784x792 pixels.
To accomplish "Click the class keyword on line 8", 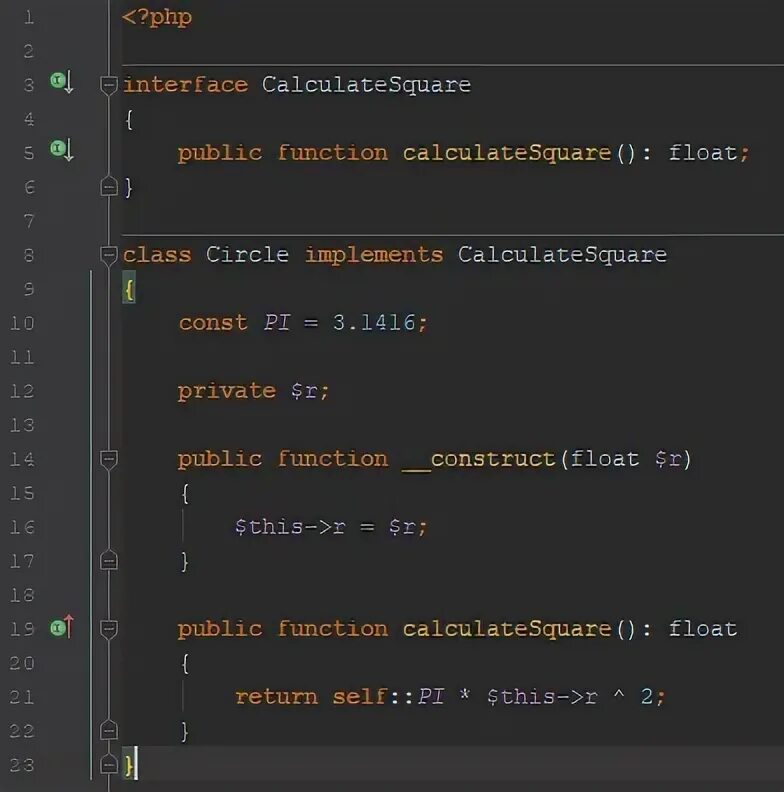I will pyautogui.click(x=157, y=255).
